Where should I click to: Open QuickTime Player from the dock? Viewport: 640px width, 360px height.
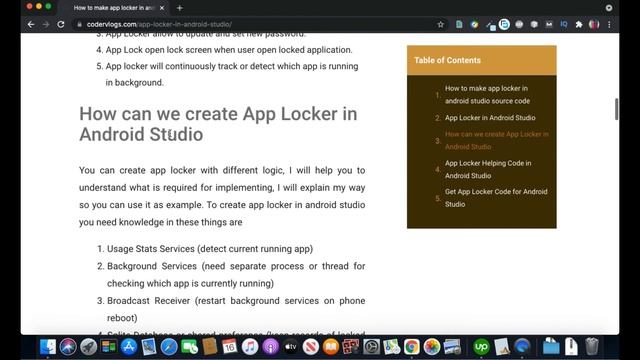(522, 347)
